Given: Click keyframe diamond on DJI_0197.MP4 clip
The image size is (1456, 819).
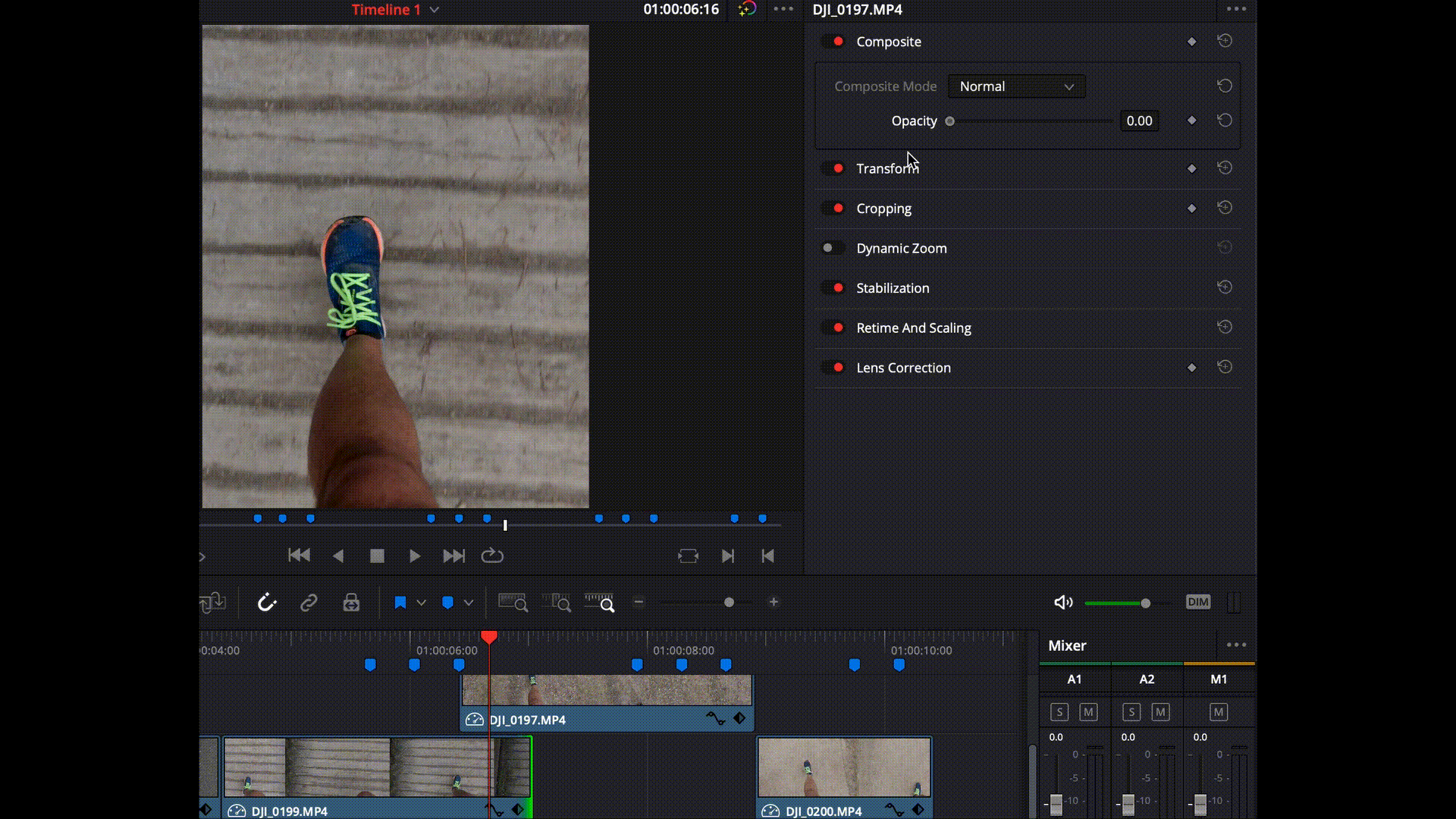Looking at the screenshot, I should (x=739, y=718).
